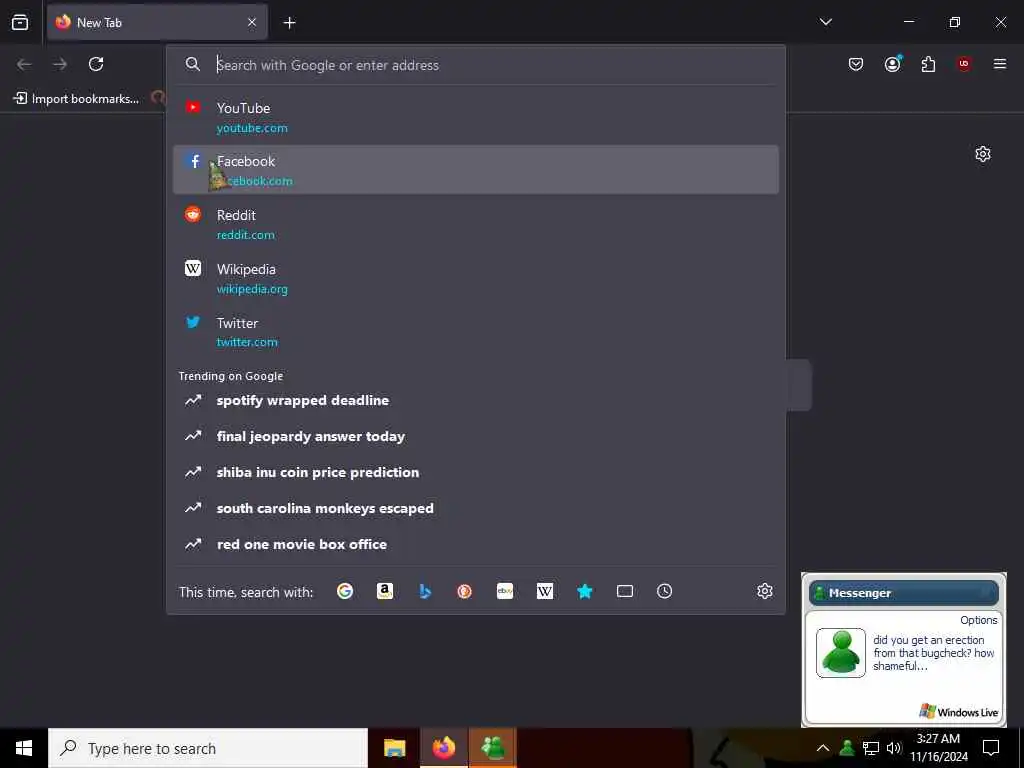This screenshot has width=1024, height=768.
Task: Search open tabs icon
Action: pos(625,591)
